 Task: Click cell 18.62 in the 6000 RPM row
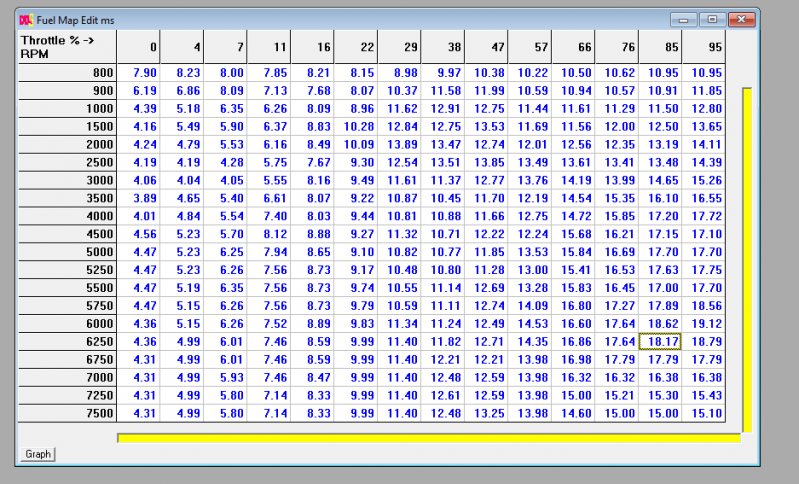[660, 324]
